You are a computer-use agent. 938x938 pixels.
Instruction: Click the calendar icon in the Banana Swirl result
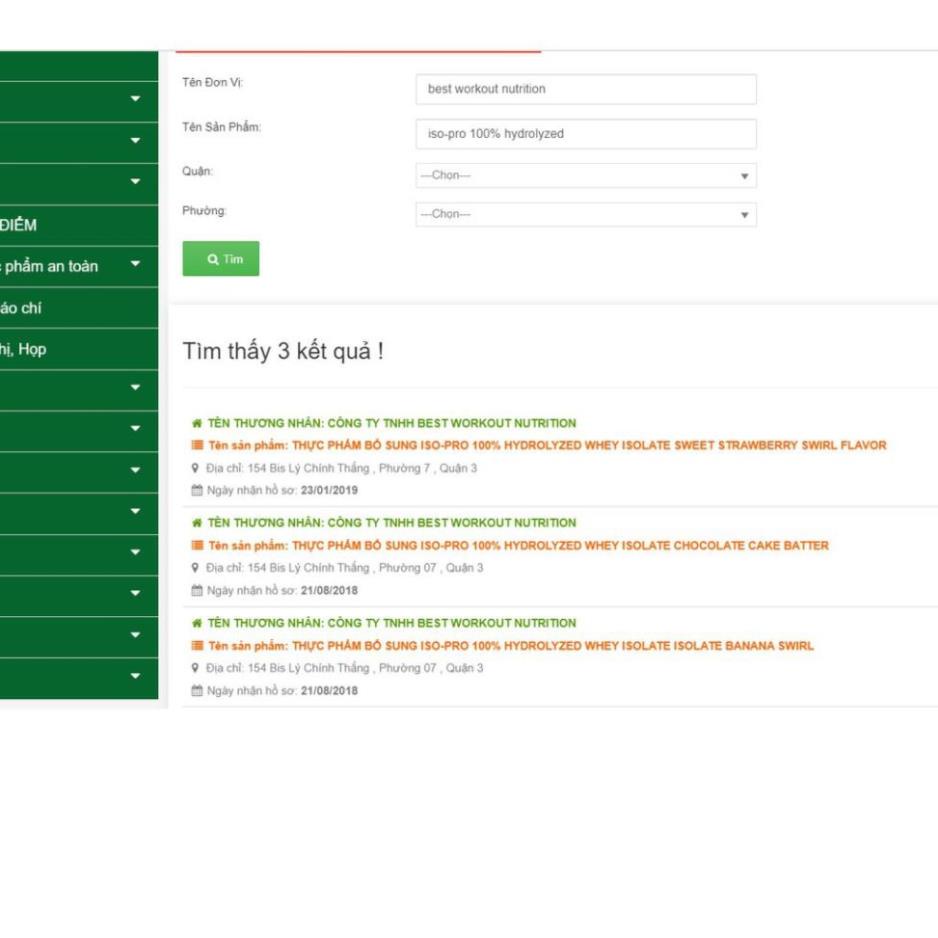pyautogui.click(x=197, y=691)
